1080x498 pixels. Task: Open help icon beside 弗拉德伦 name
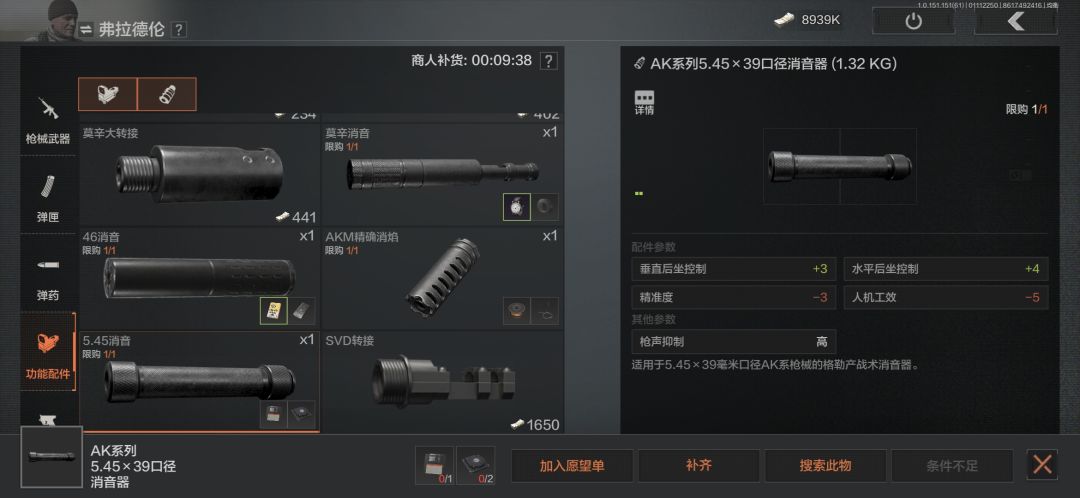pos(178,30)
